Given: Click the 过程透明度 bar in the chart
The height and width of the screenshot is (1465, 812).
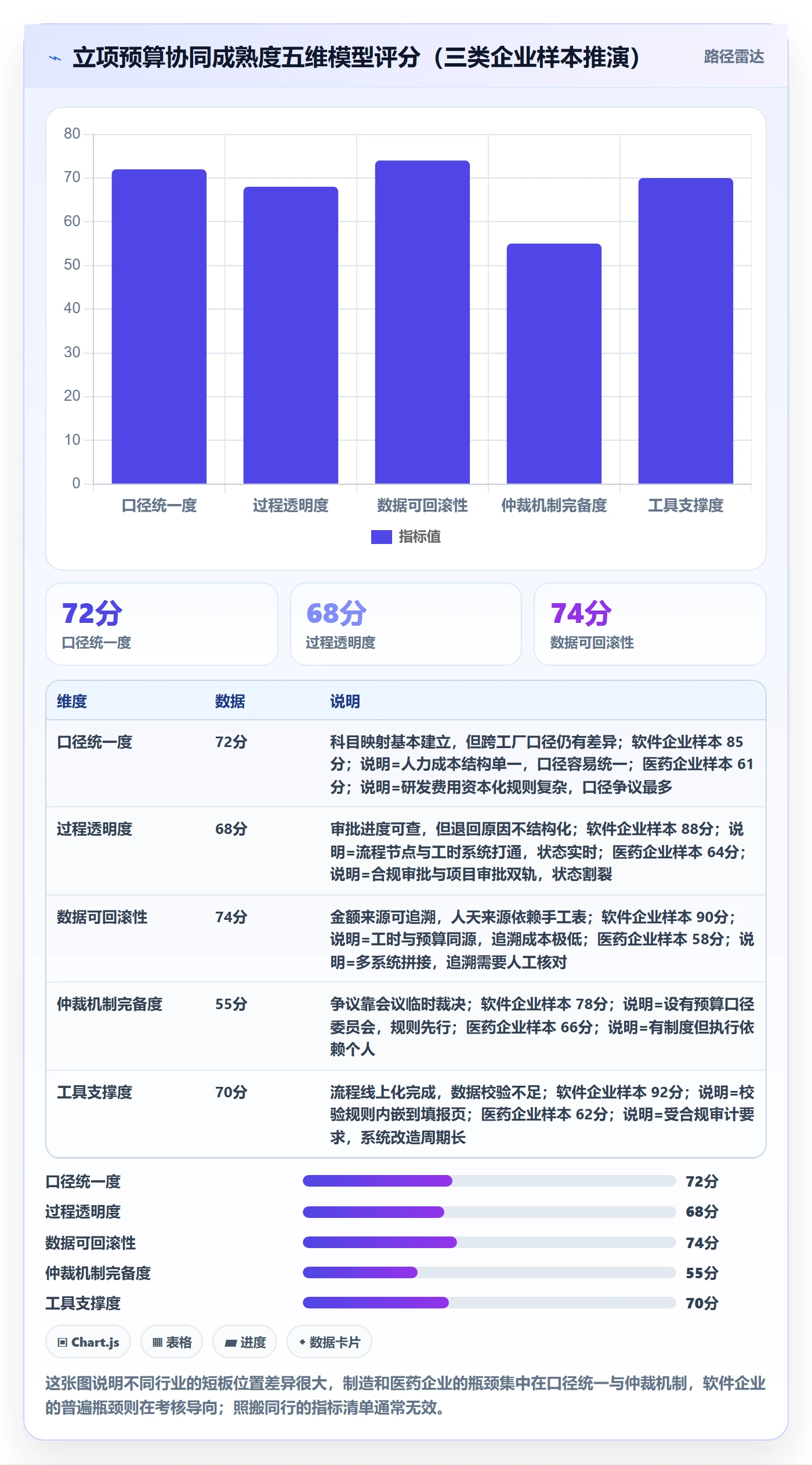Looking at the screenshot, I should 291,335.
